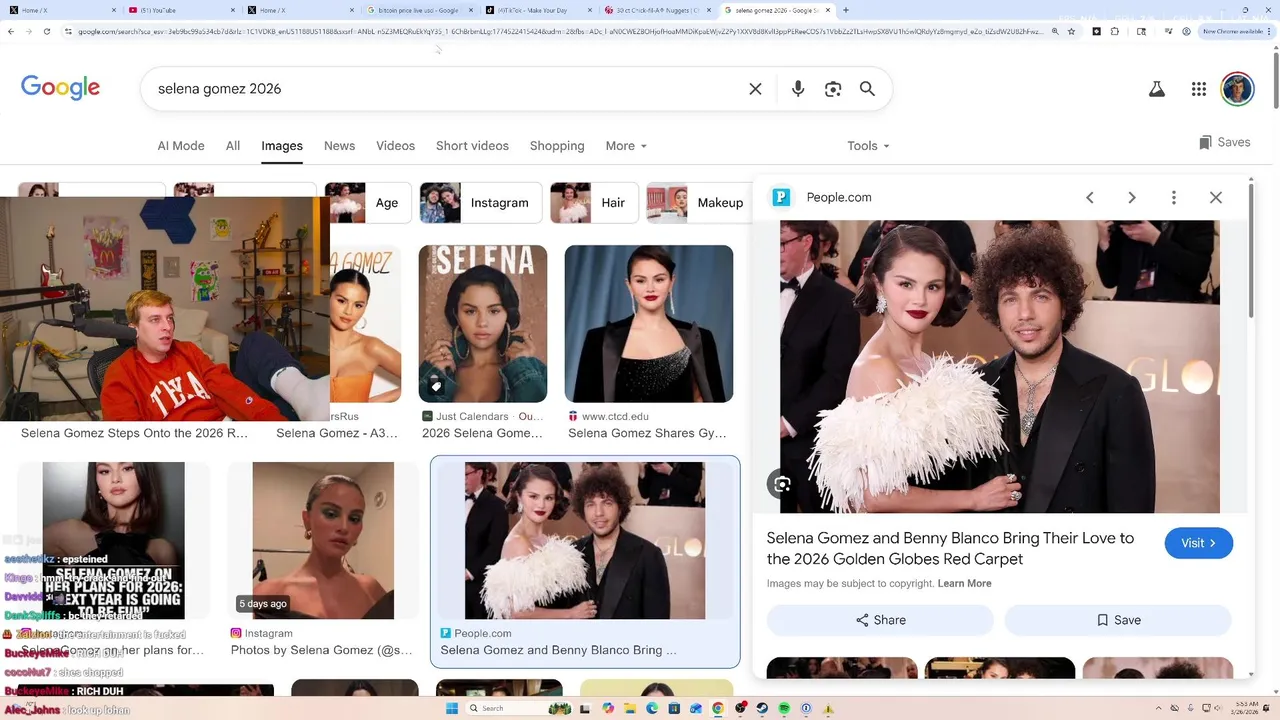
Task: Filter images by Hair chip
Action: pos(594,203)
